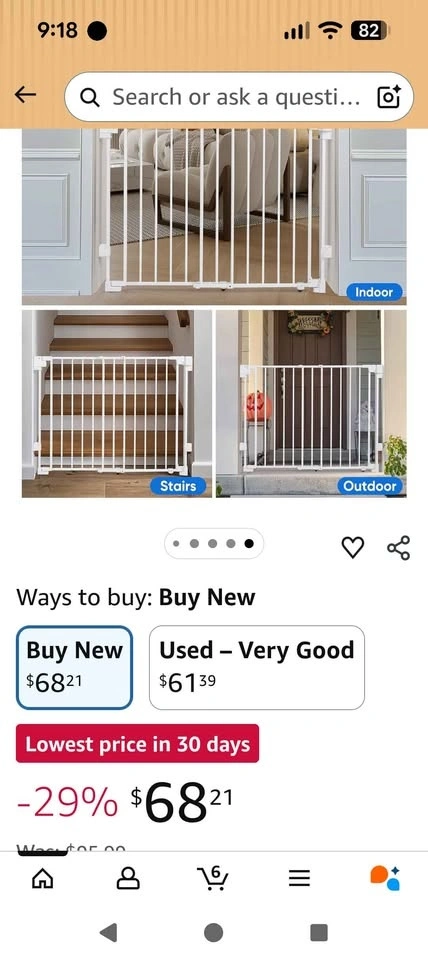Tap the Indoor gate photo
This screenshot has width=428, height=960.
214,217
